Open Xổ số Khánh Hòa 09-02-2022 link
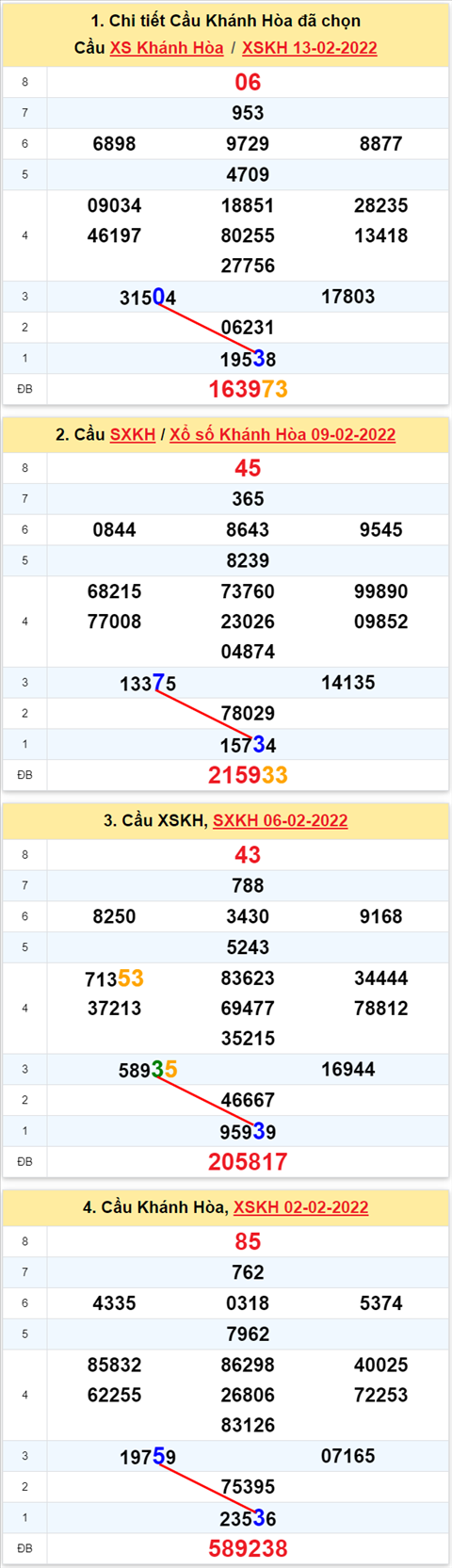 pyautogui.click(x=282, y=434)
